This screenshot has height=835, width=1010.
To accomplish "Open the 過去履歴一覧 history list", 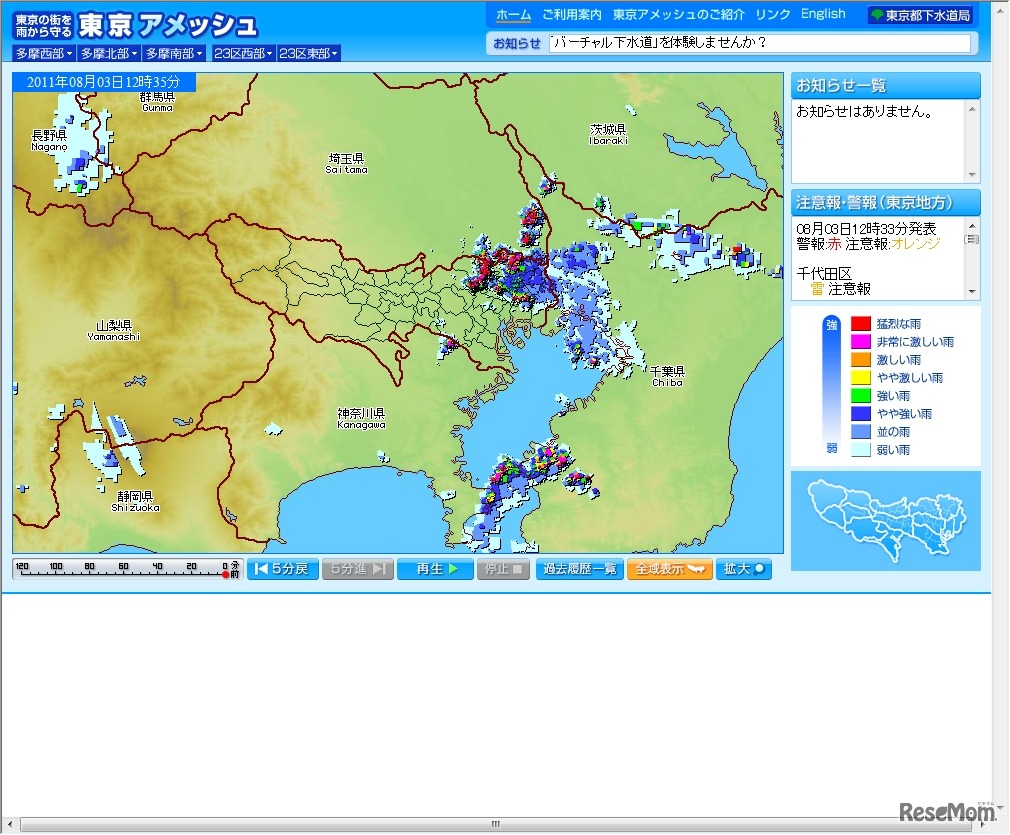I will pos(579,569).
